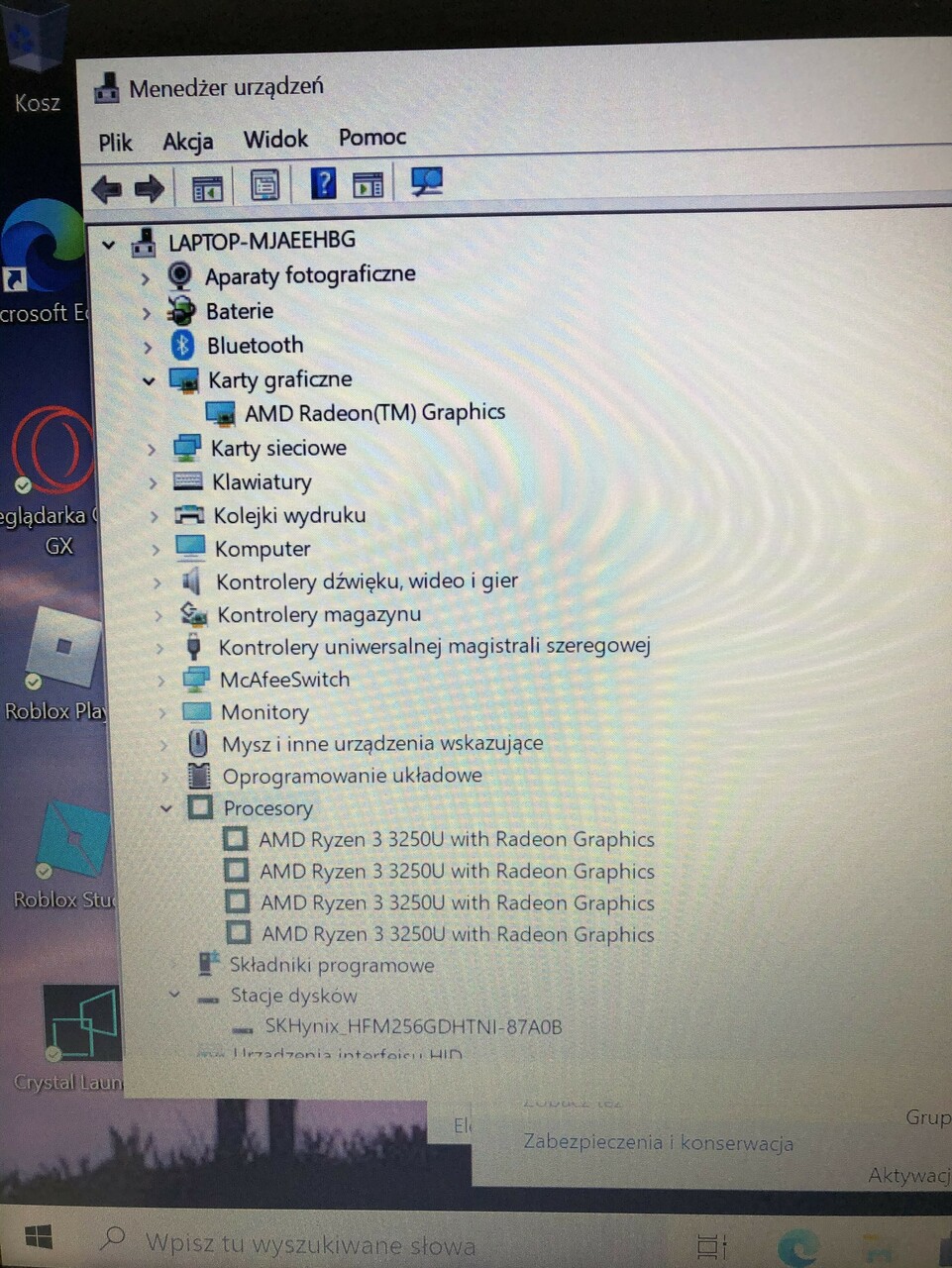
Task: Select the AMD Radeon(TM) Graphics device icon
Action: click(222, 413)
